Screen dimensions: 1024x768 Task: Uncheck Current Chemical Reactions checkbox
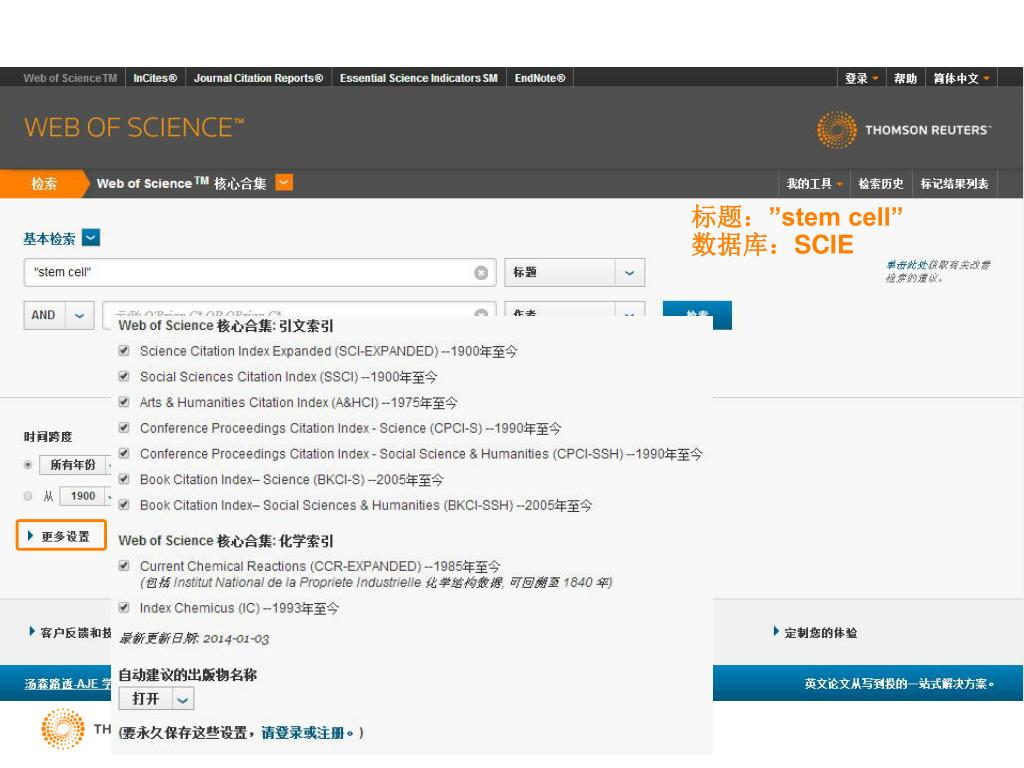tap(124, 566)
